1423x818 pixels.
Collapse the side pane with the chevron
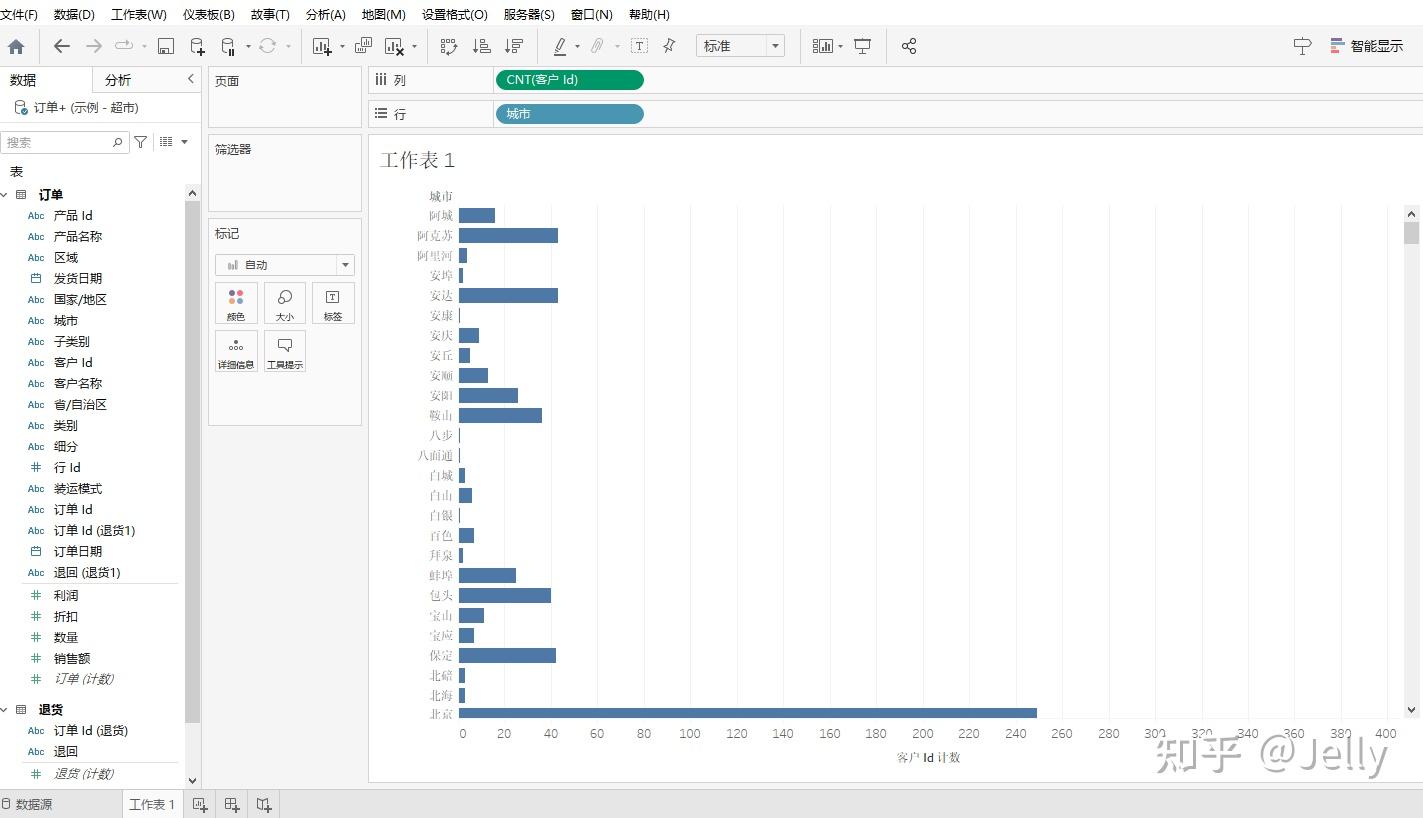tap(191, 79)
